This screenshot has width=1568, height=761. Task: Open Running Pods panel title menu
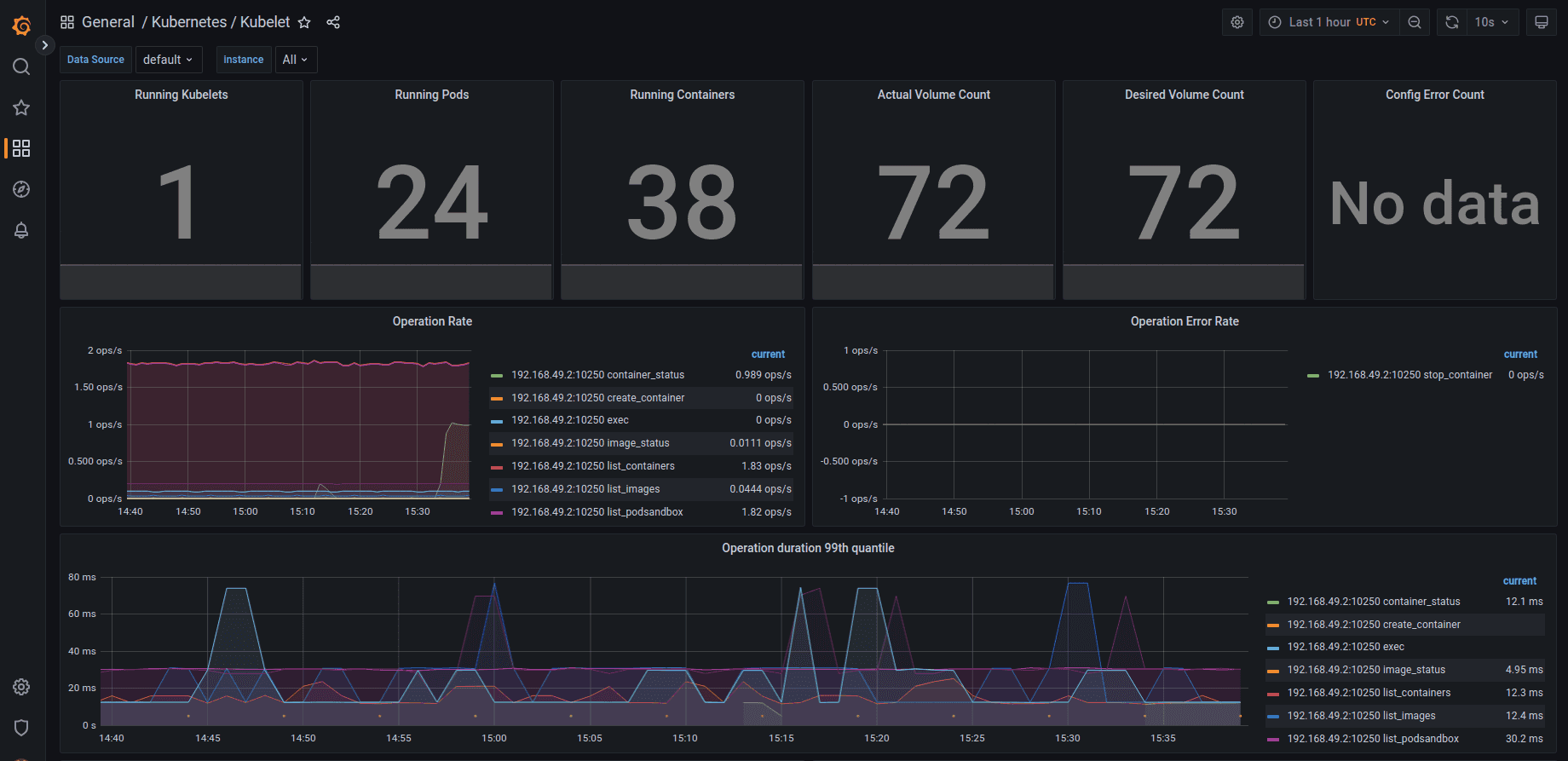pos(432,95)
